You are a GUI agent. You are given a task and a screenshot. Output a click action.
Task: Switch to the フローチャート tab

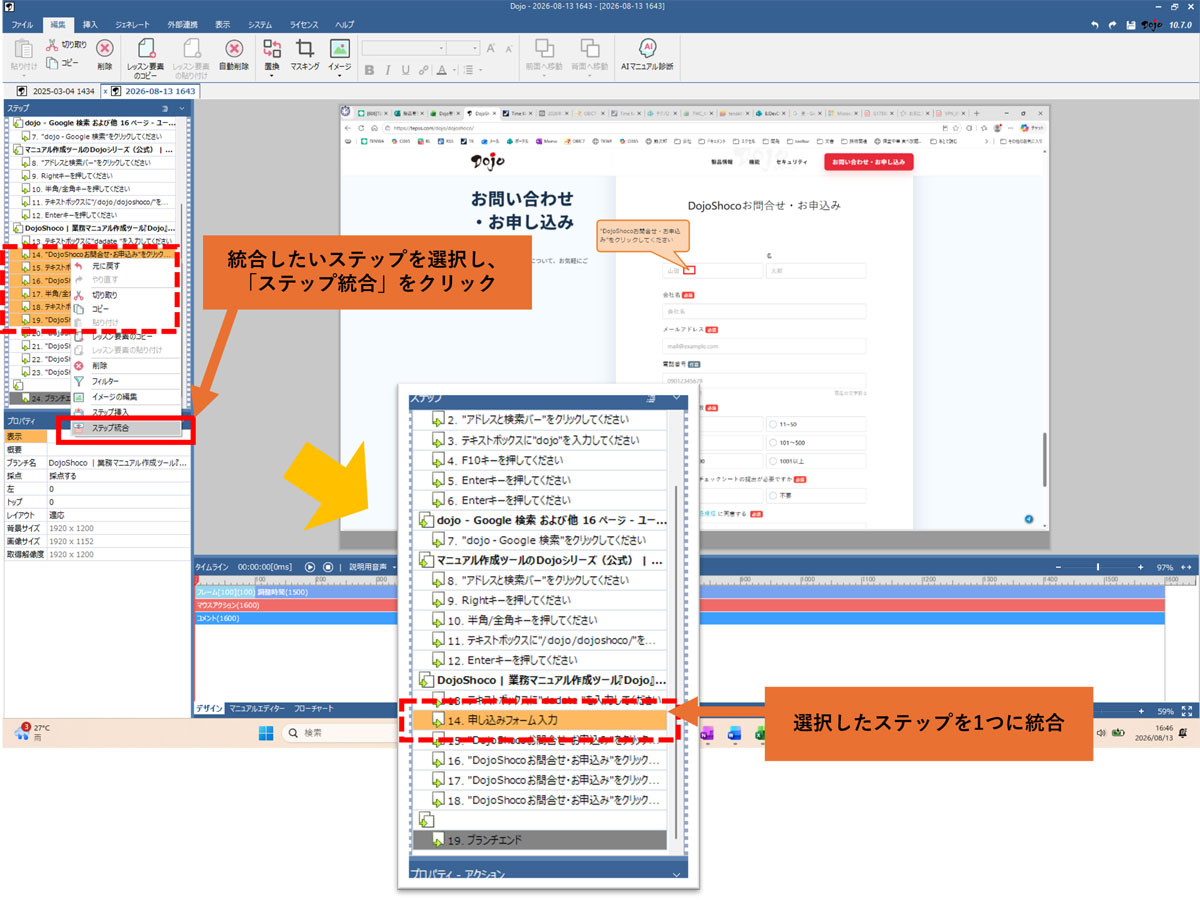pyautogui.click(x=314, y=707)
